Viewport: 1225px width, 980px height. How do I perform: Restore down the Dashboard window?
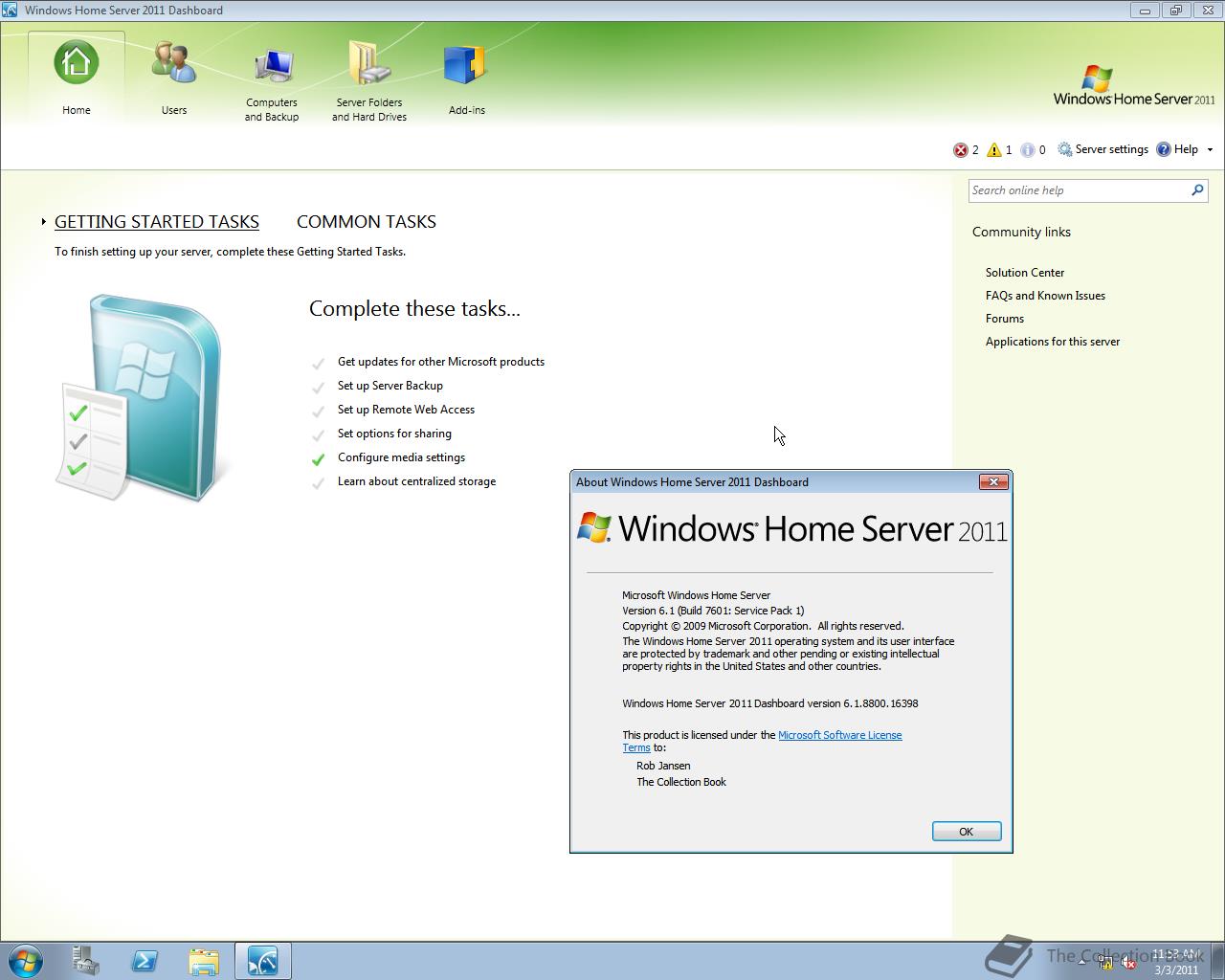click(1175, 11)
